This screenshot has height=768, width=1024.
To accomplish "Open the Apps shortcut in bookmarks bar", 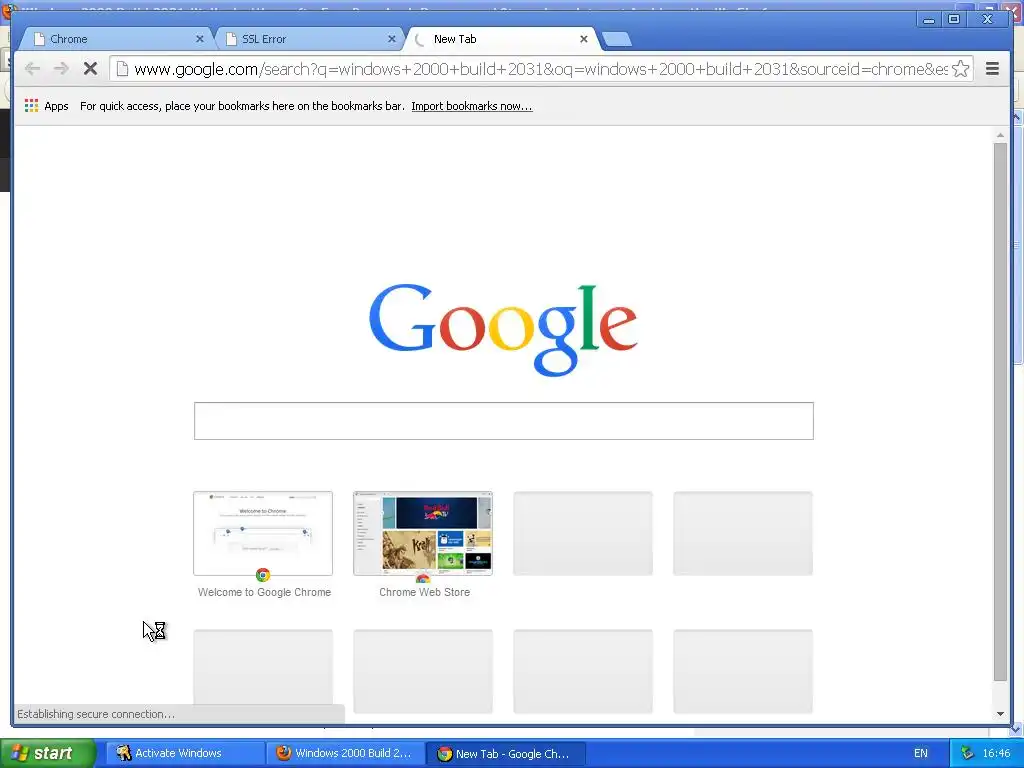I will (x=46, y=106).
